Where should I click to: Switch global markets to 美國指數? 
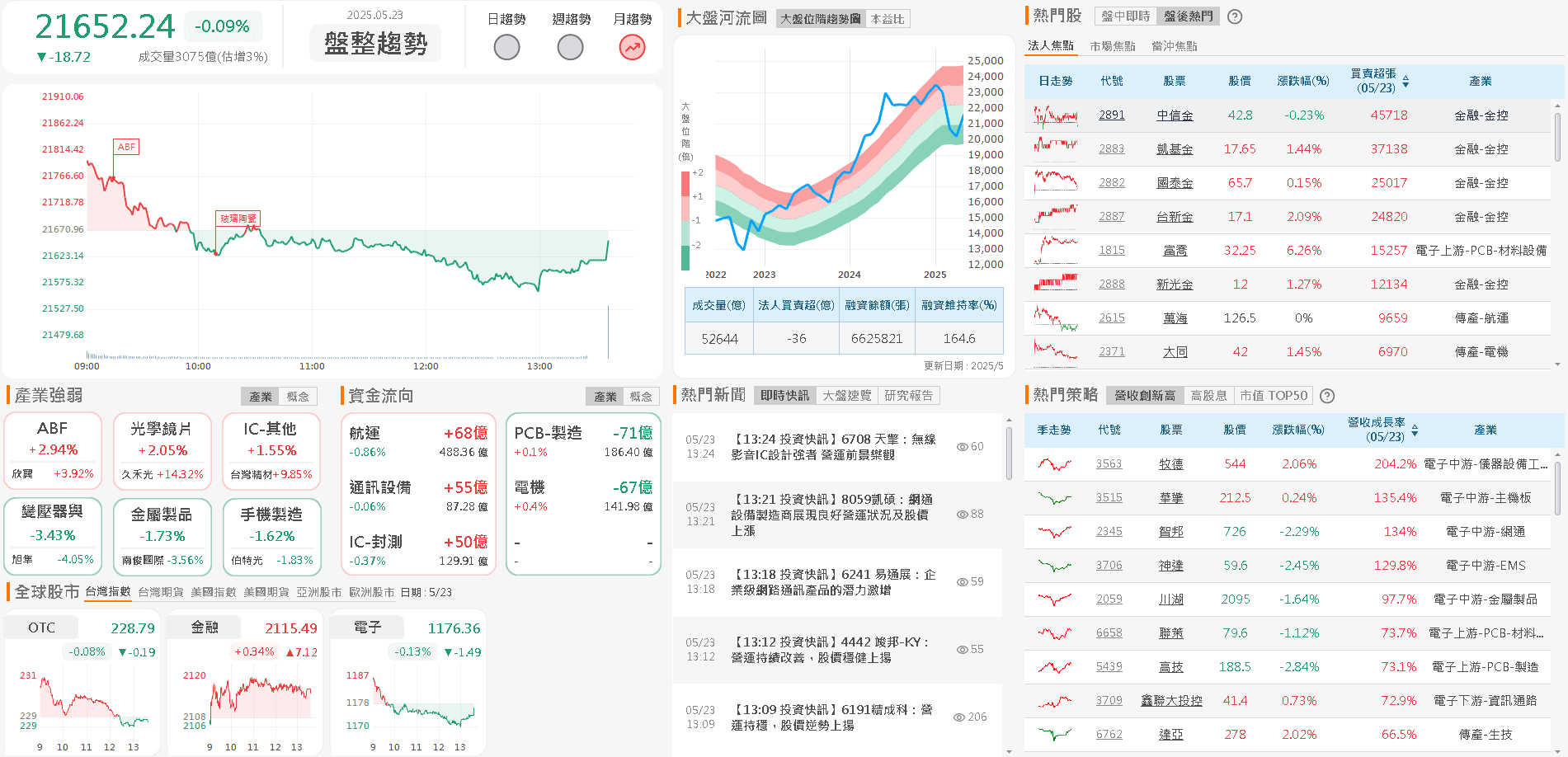(214, 592)
